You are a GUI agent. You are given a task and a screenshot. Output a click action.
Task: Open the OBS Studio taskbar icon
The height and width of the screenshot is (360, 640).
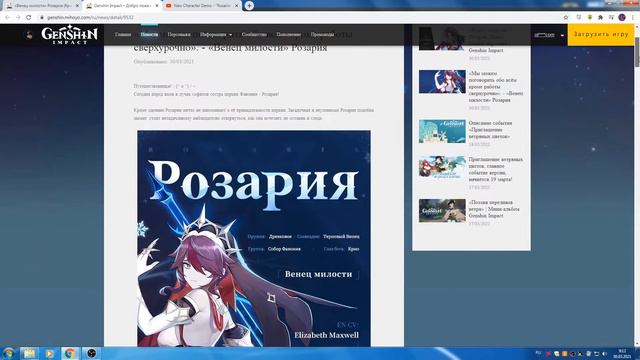[91, 353]
